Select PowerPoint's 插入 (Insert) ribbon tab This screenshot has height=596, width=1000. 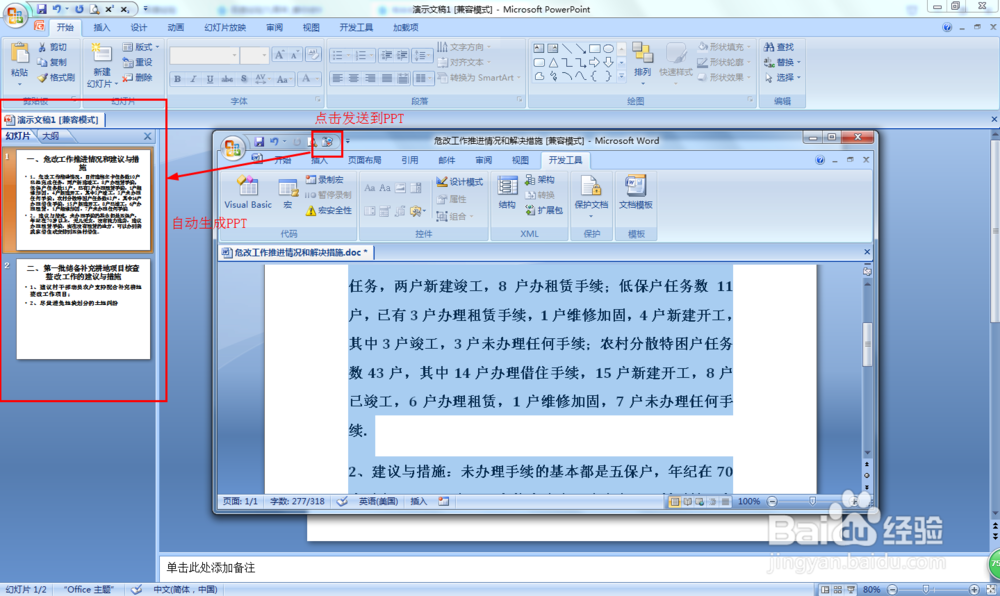point(100,28)
